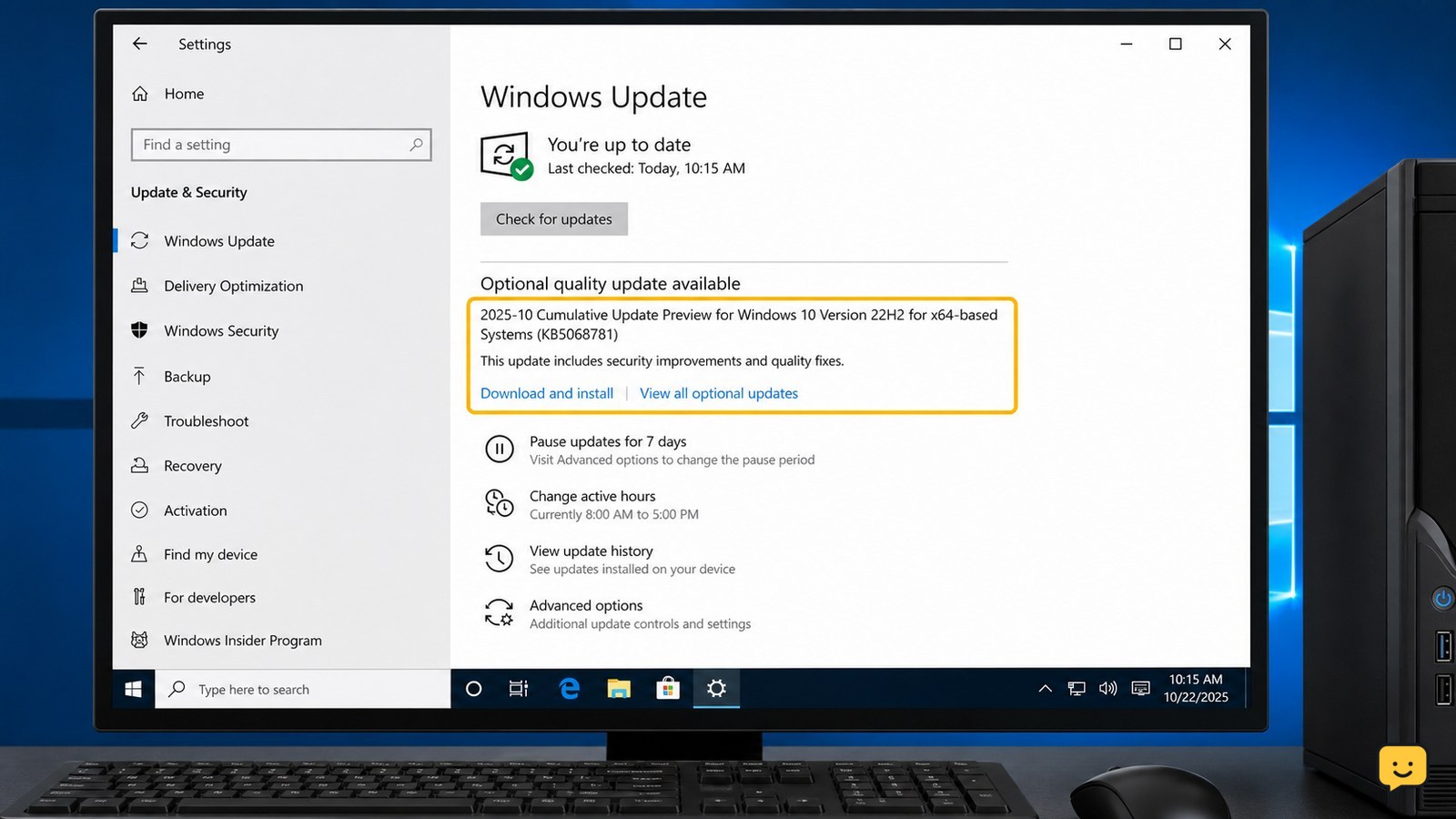Open Microsoft Store from the taskbar
The image size is (1456, 819).
[668, 689]
